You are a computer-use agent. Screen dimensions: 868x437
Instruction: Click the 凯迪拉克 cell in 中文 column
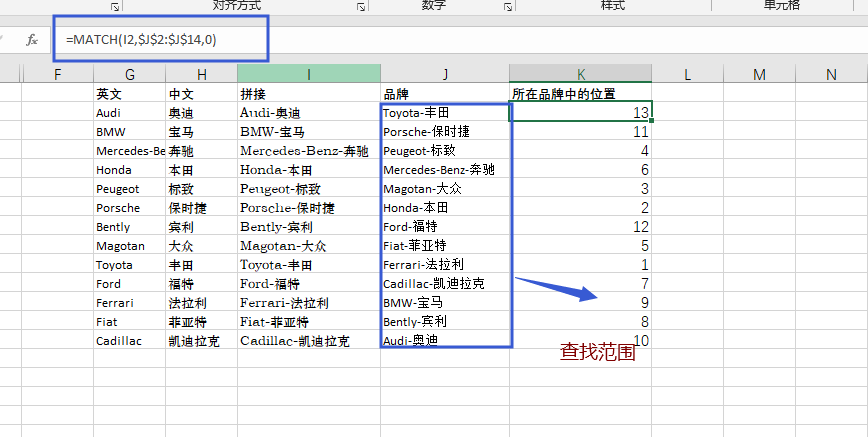[x=202, y=341]
